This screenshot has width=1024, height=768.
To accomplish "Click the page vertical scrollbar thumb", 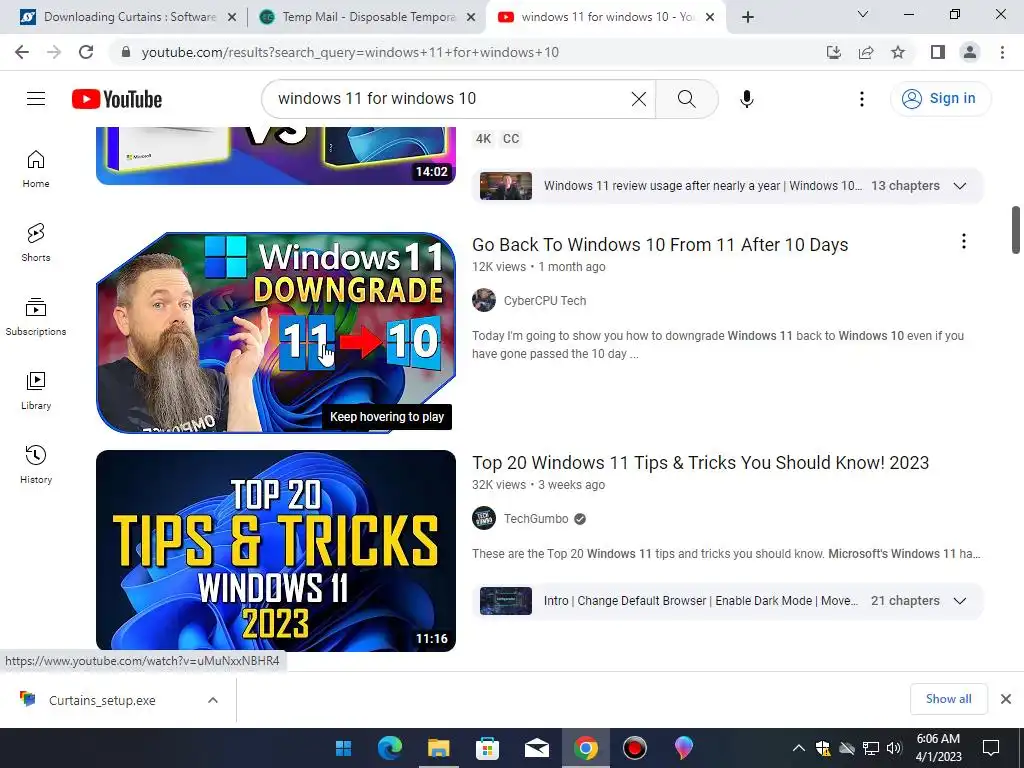I will tap(1016, 230).
